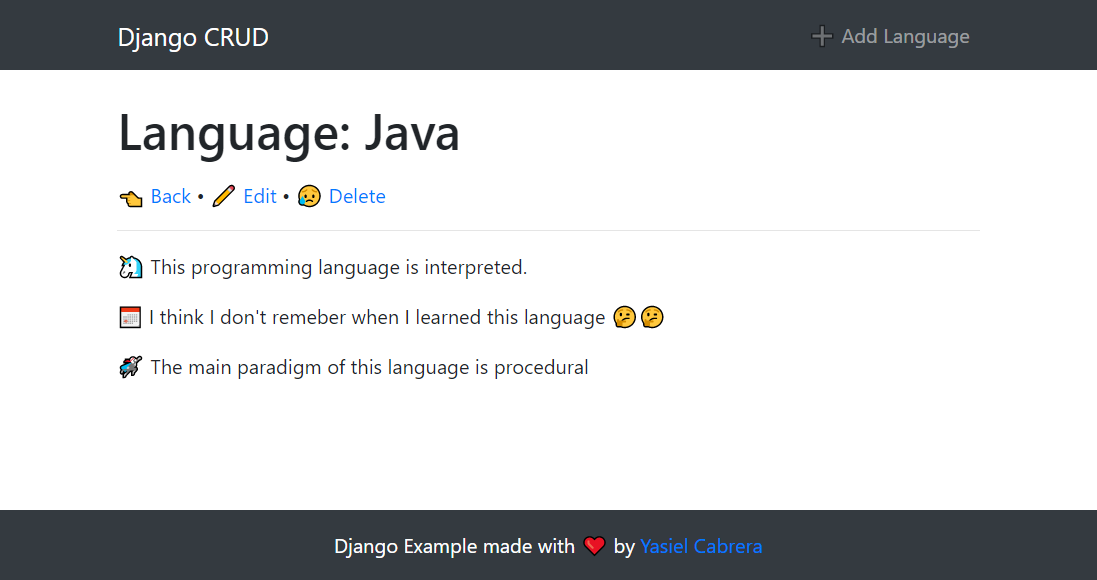Click the "Language: Java" heading

pos(289,132)
